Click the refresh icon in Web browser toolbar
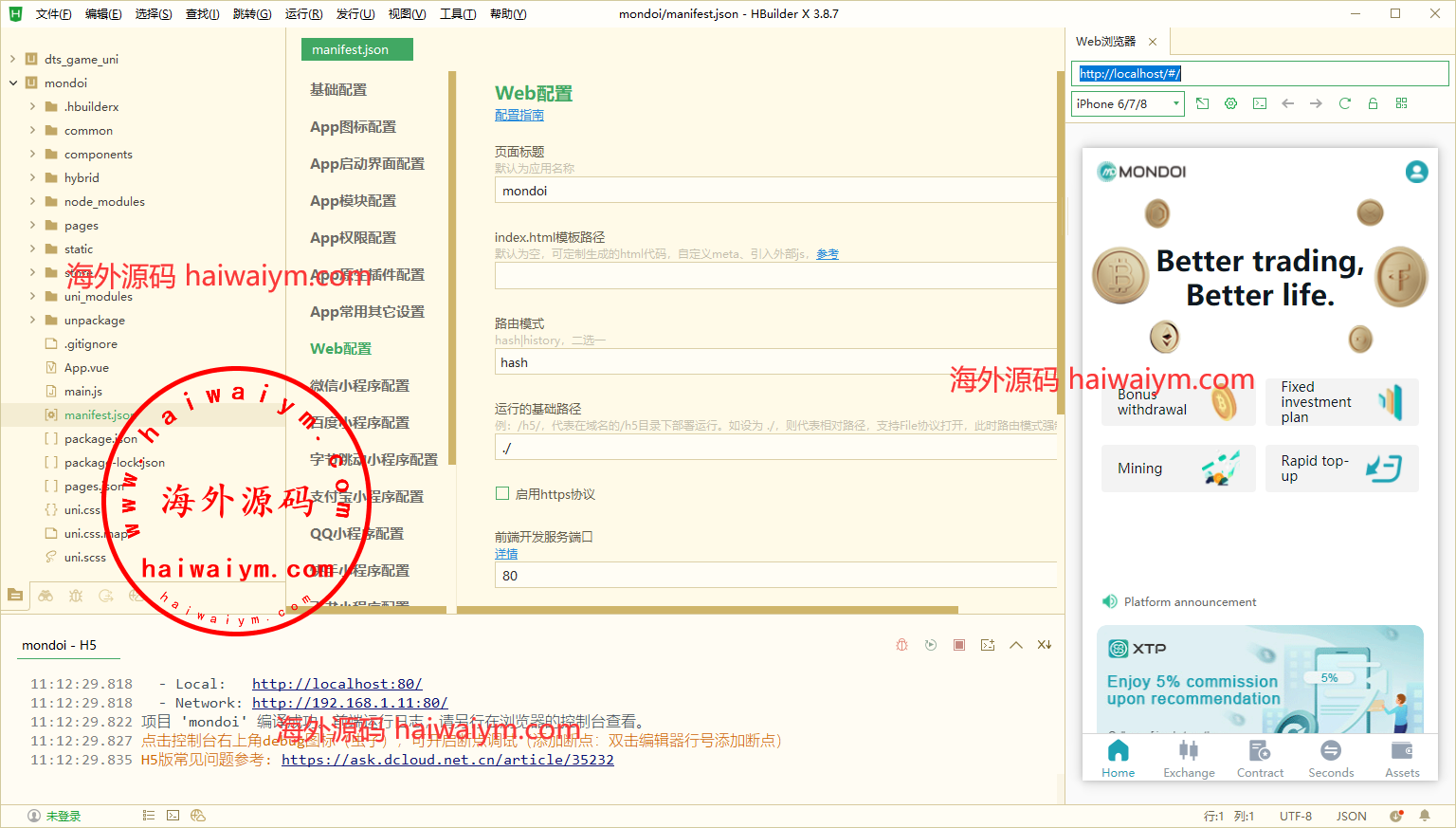1456x828 pixels. click(1344, 103)
